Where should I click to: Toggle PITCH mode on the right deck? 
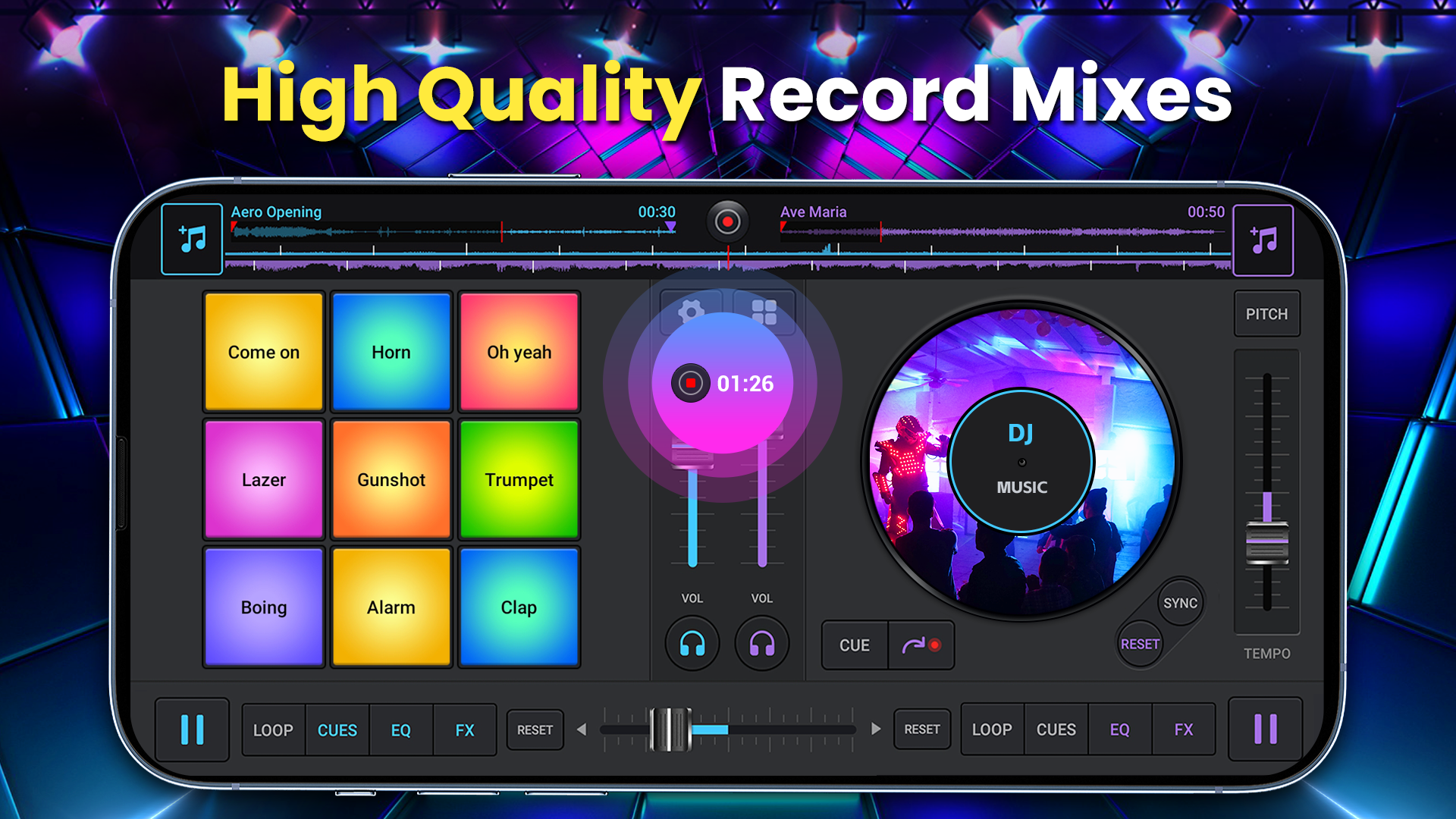point(1266,313)
